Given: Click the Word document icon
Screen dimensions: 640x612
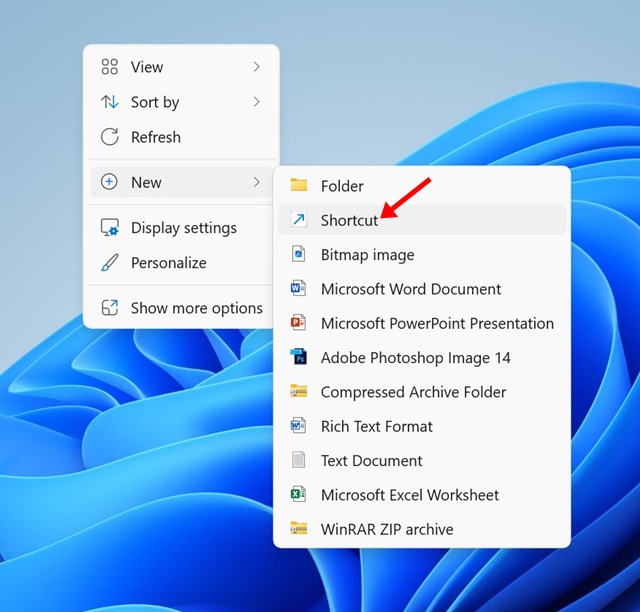Looking at the screenshot, I should pos(298,289).
